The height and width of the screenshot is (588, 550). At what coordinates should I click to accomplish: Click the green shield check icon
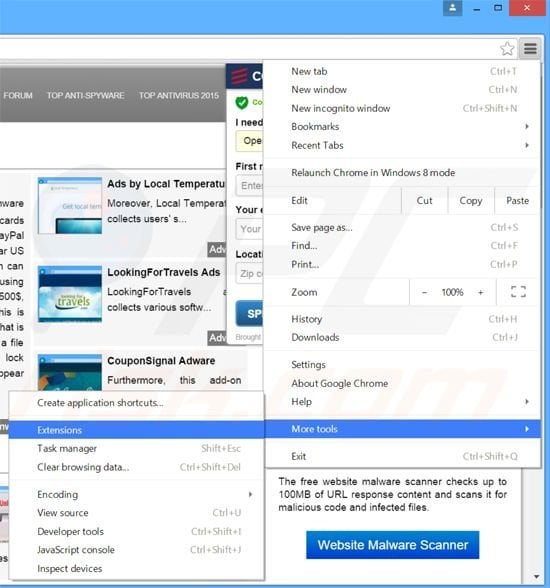(242, 102)
